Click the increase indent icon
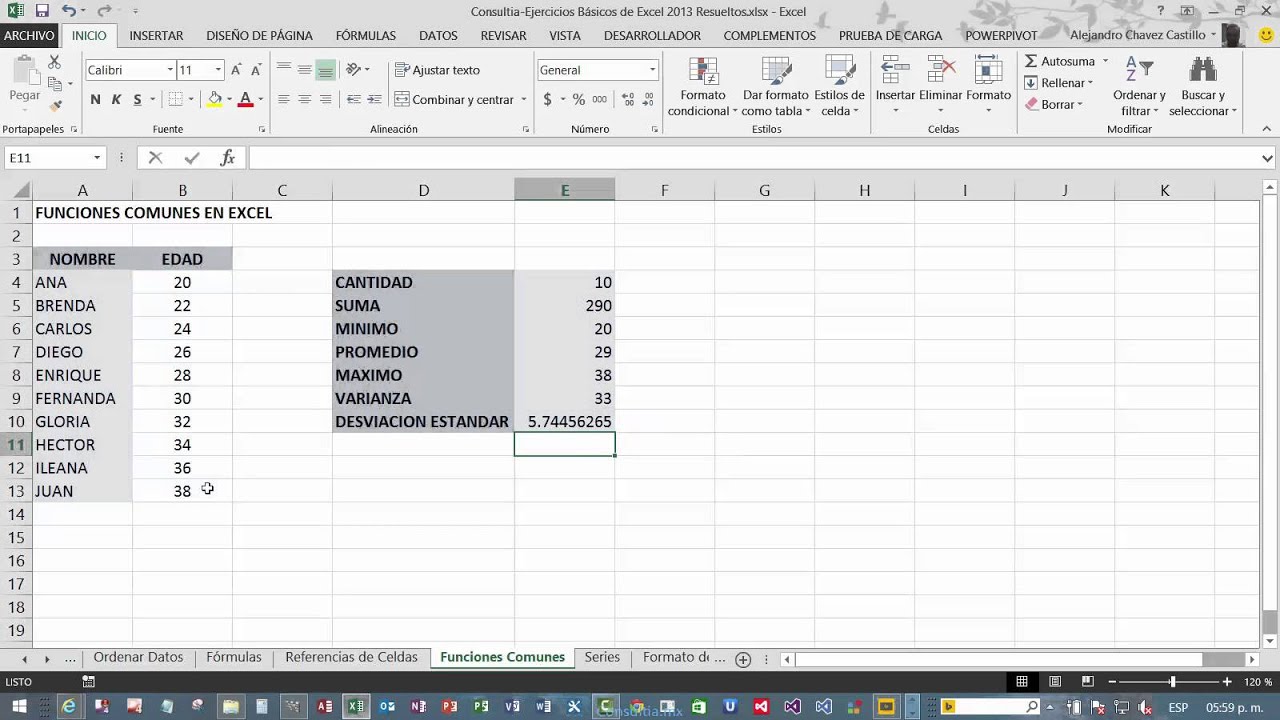This screenshot has height=720, width=1280. [x=375, y=99]
